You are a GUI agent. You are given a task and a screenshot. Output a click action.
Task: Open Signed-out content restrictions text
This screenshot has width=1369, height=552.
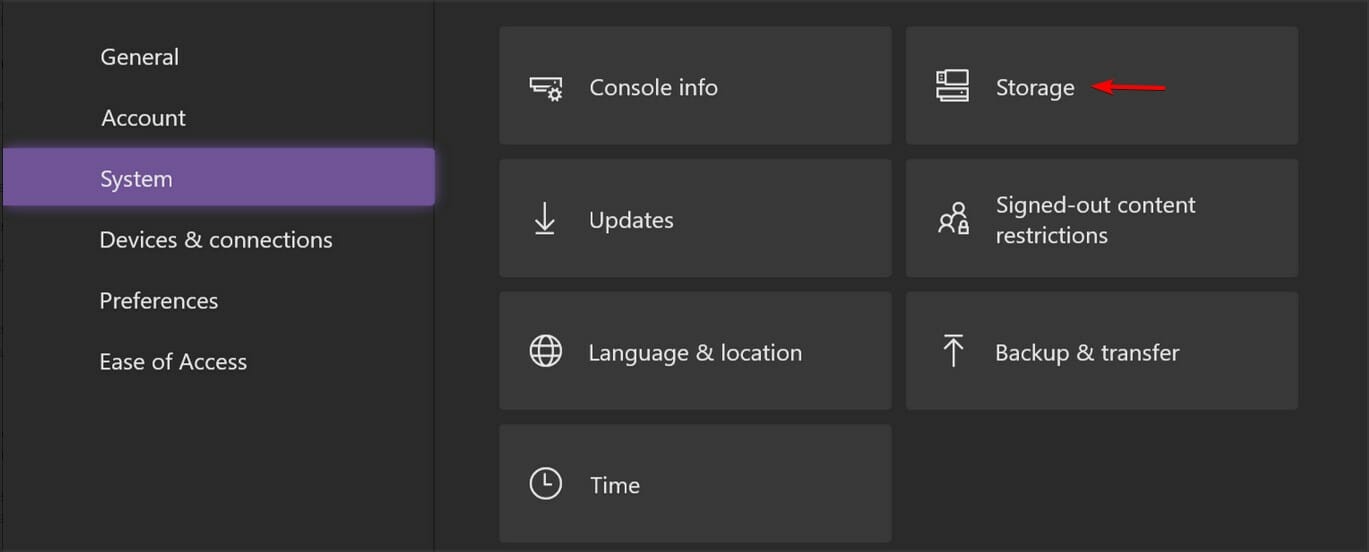pos(1096,220)
